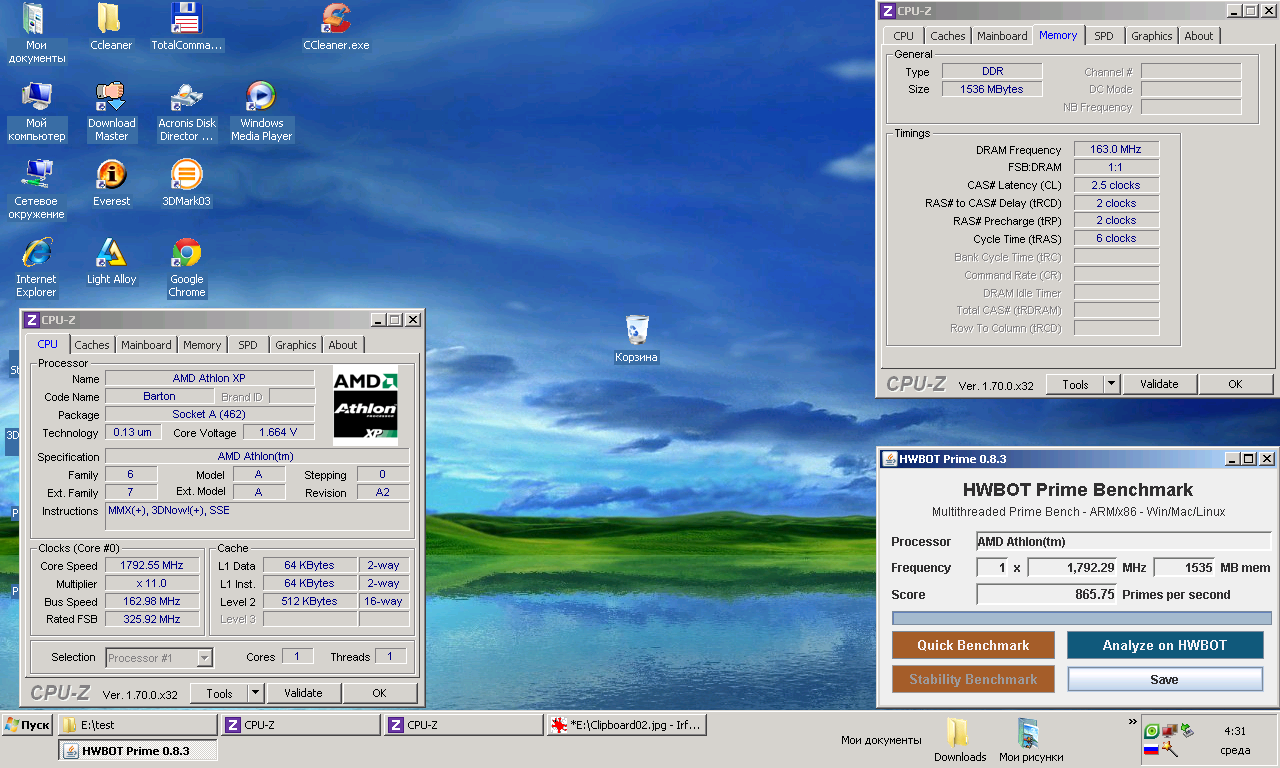Image resolution: width=1280 pixels, height=768 pixels.
Task: Switch to SPD tab in Memory window
Action: coord(1104,36)
